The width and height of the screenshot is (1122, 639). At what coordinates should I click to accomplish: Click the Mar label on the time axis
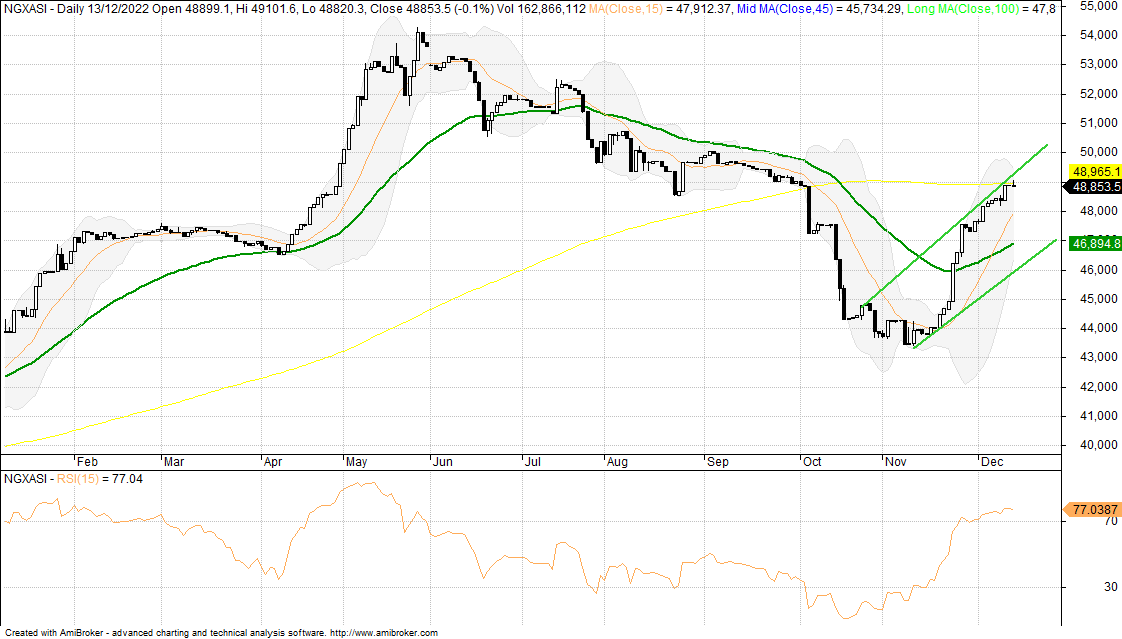pyautogui.click(x=174, y=462)
